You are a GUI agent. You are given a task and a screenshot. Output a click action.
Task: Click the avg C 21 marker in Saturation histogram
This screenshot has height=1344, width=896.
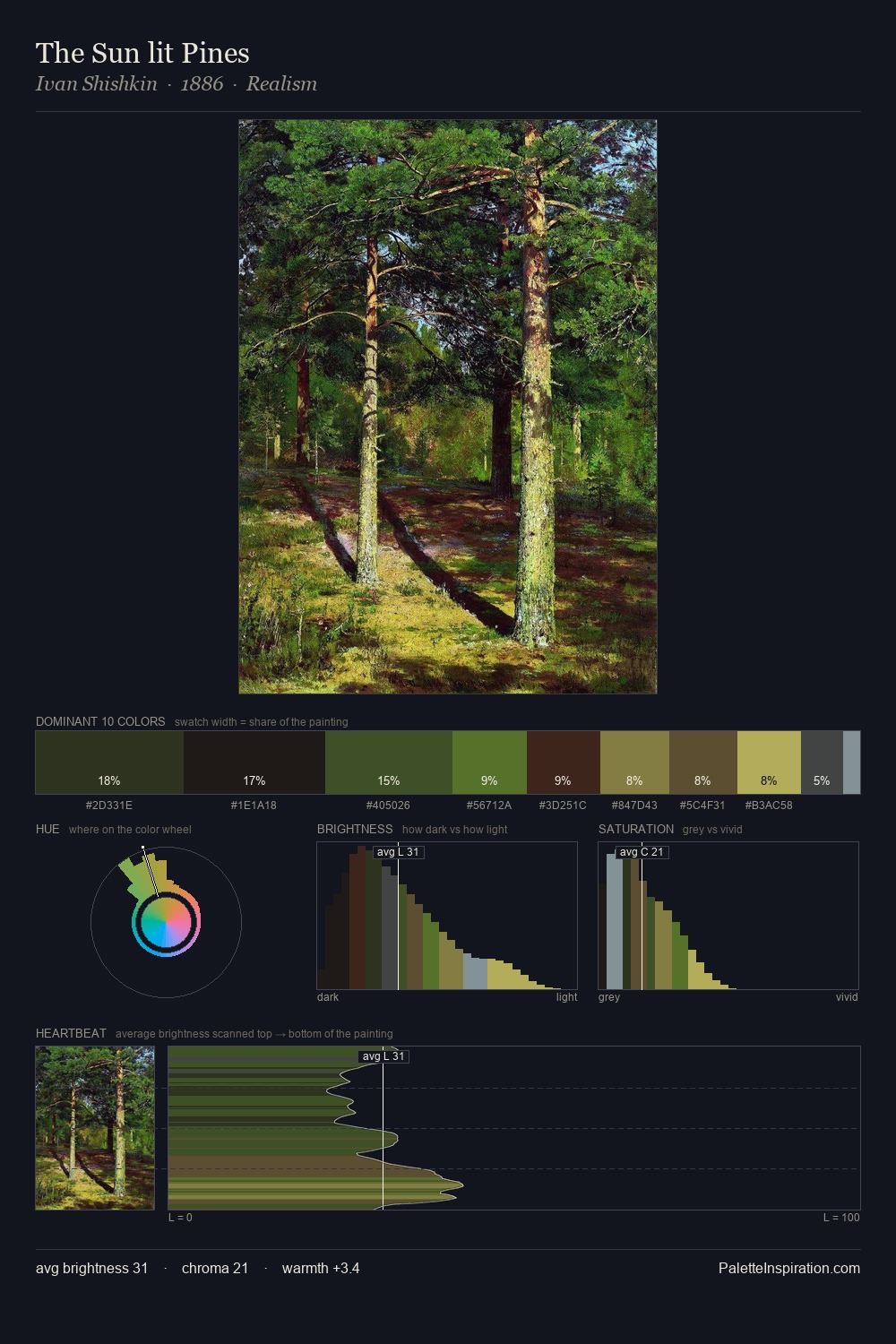[x=642, y=852]
